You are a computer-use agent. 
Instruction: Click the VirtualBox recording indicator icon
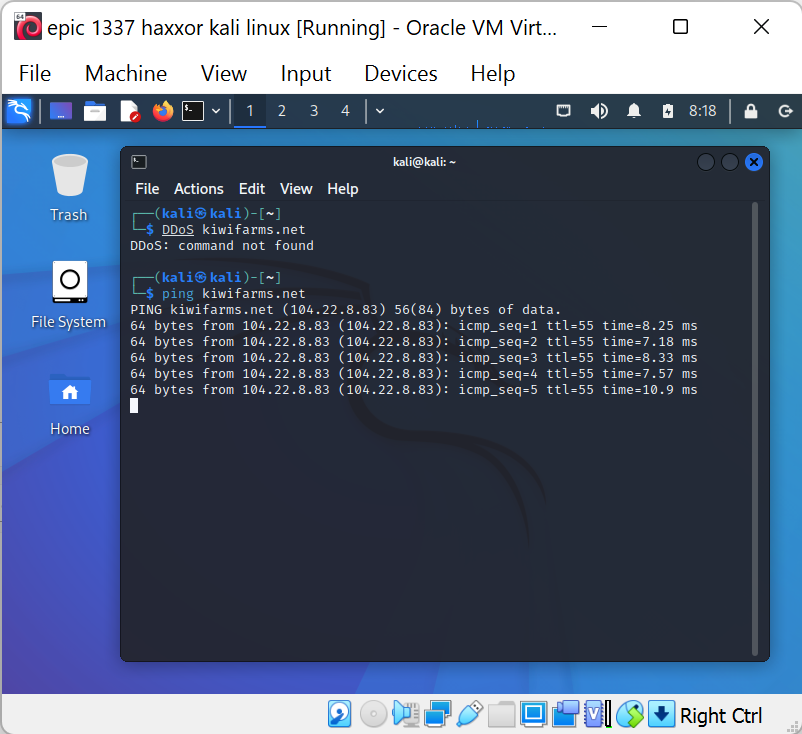pyautogui.click(x=565, y=714)
